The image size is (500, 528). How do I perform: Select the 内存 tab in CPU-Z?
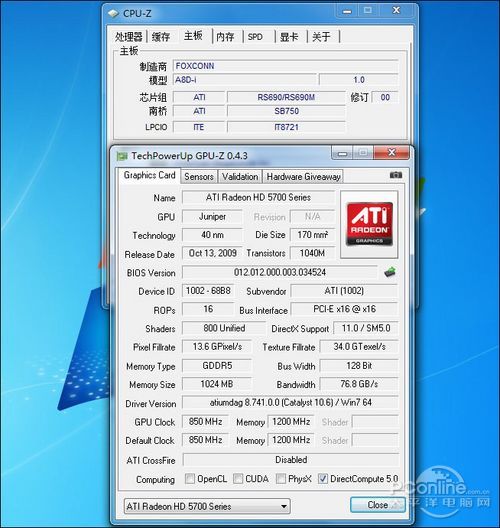click(x=225, y=36)
